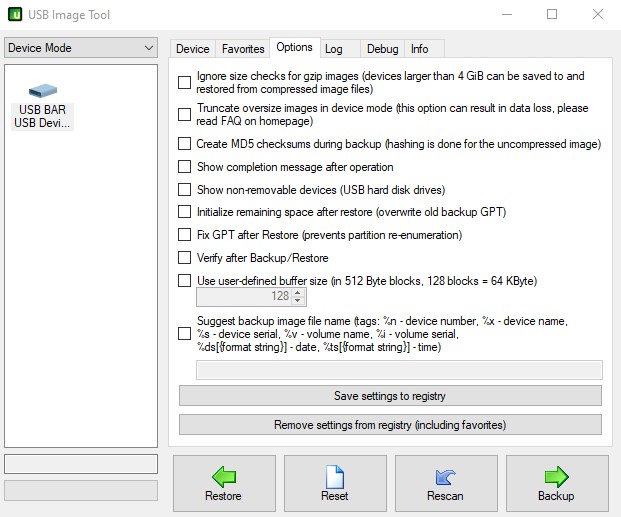The image size is (621, 517).
Task: Click the green Restore arrow icon
Action: pyautogui.click(x=223, y=476)
